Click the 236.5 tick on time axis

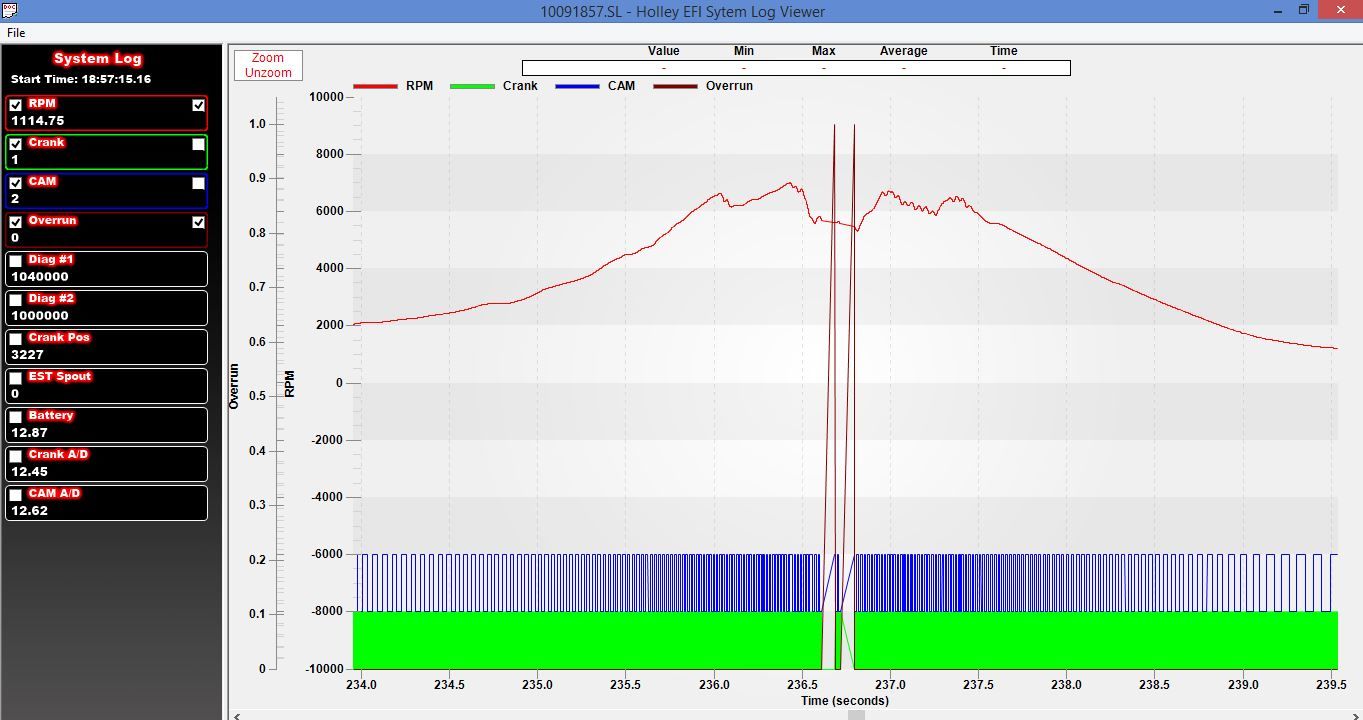(802, 685)
